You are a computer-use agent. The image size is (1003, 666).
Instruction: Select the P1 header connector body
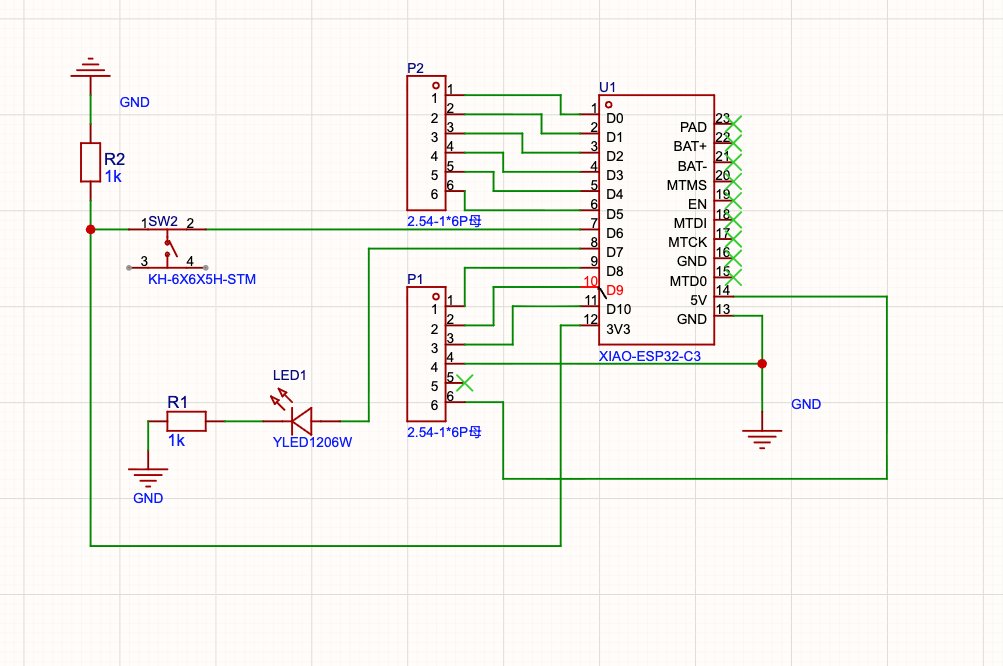(x=427, y=354)
